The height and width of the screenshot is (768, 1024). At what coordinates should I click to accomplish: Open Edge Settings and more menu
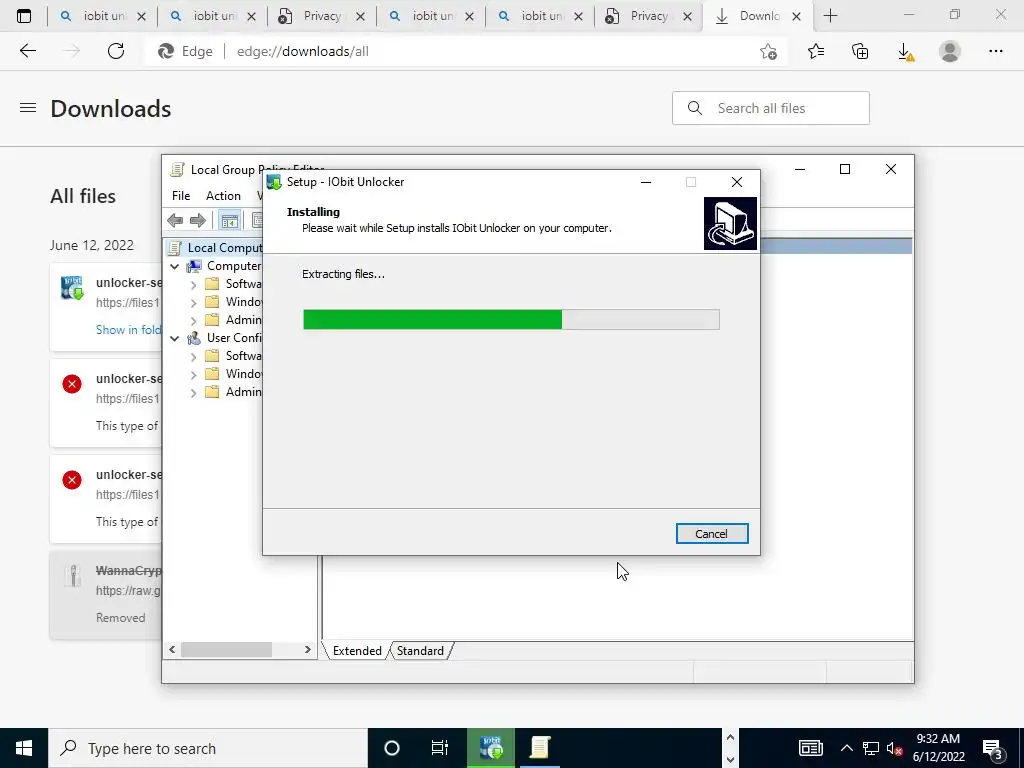point(995,51)
